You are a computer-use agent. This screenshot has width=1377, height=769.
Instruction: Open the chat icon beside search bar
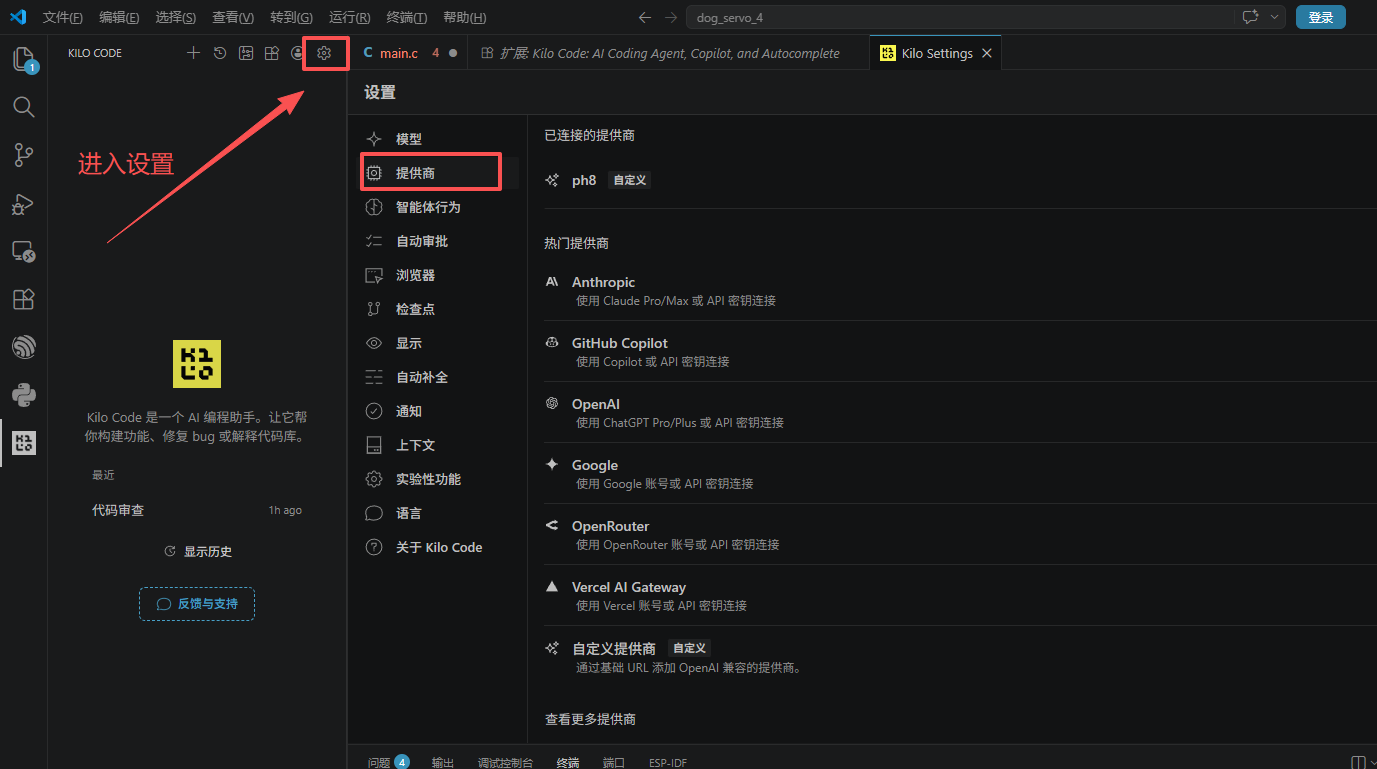tap(1250, 18)
